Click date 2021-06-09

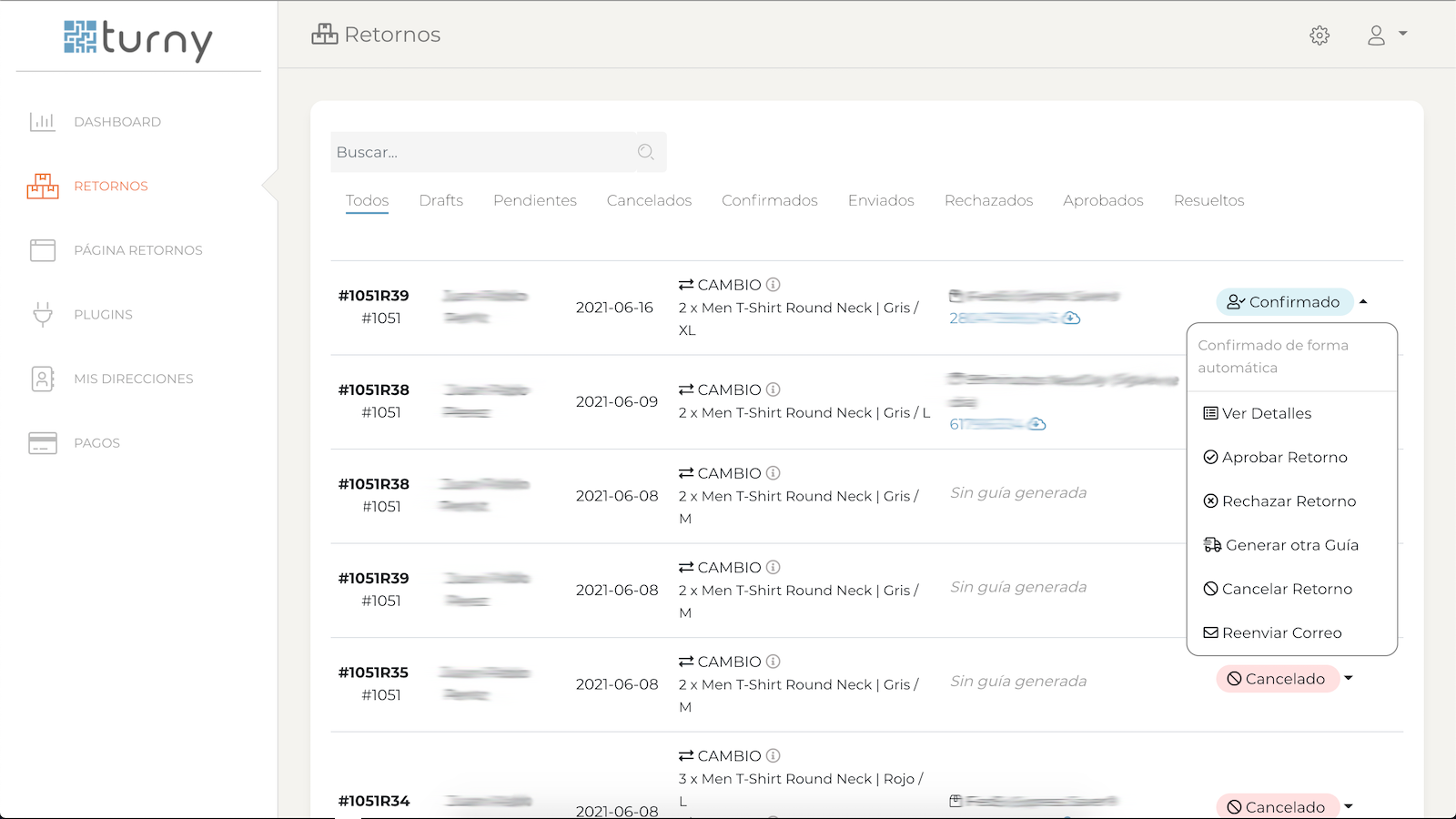[x=617, y=401]
